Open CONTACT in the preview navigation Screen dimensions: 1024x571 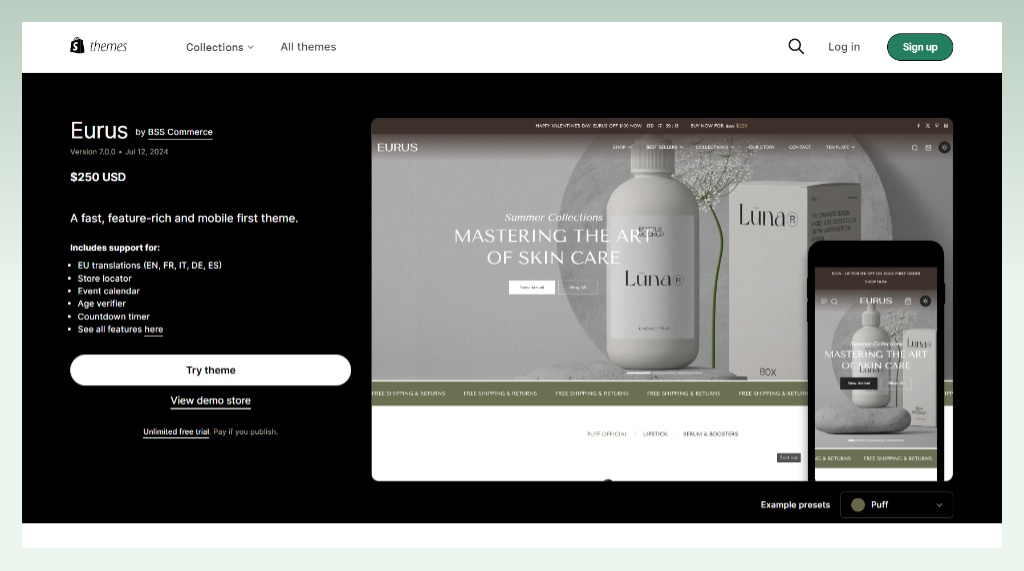pyautogui.click(x=799, y=147)
